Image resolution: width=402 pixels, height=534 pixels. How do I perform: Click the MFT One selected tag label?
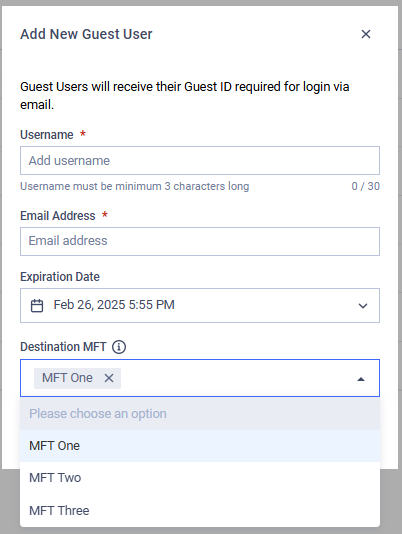tap(67, 378)
